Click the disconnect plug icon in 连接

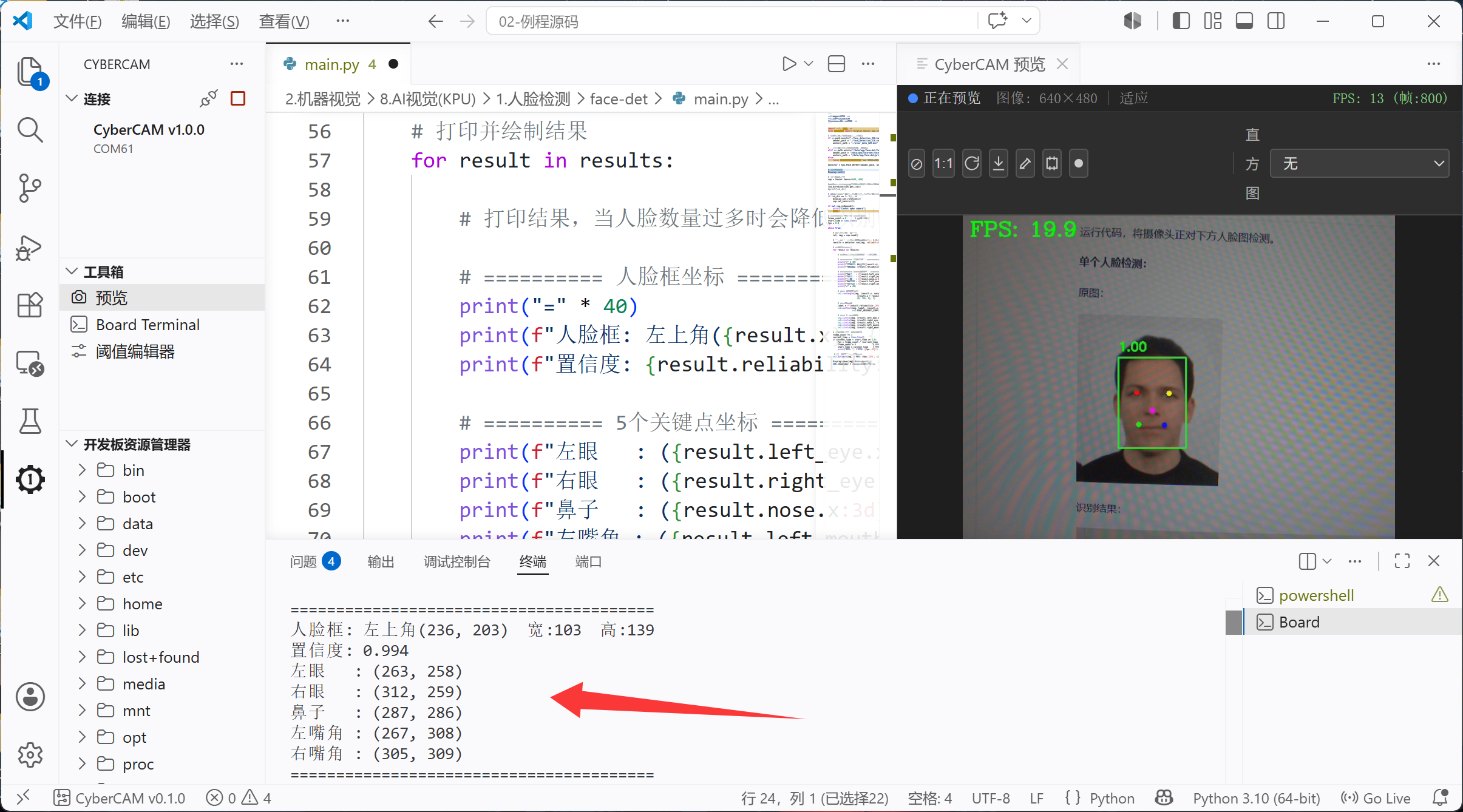pos(208,98)
